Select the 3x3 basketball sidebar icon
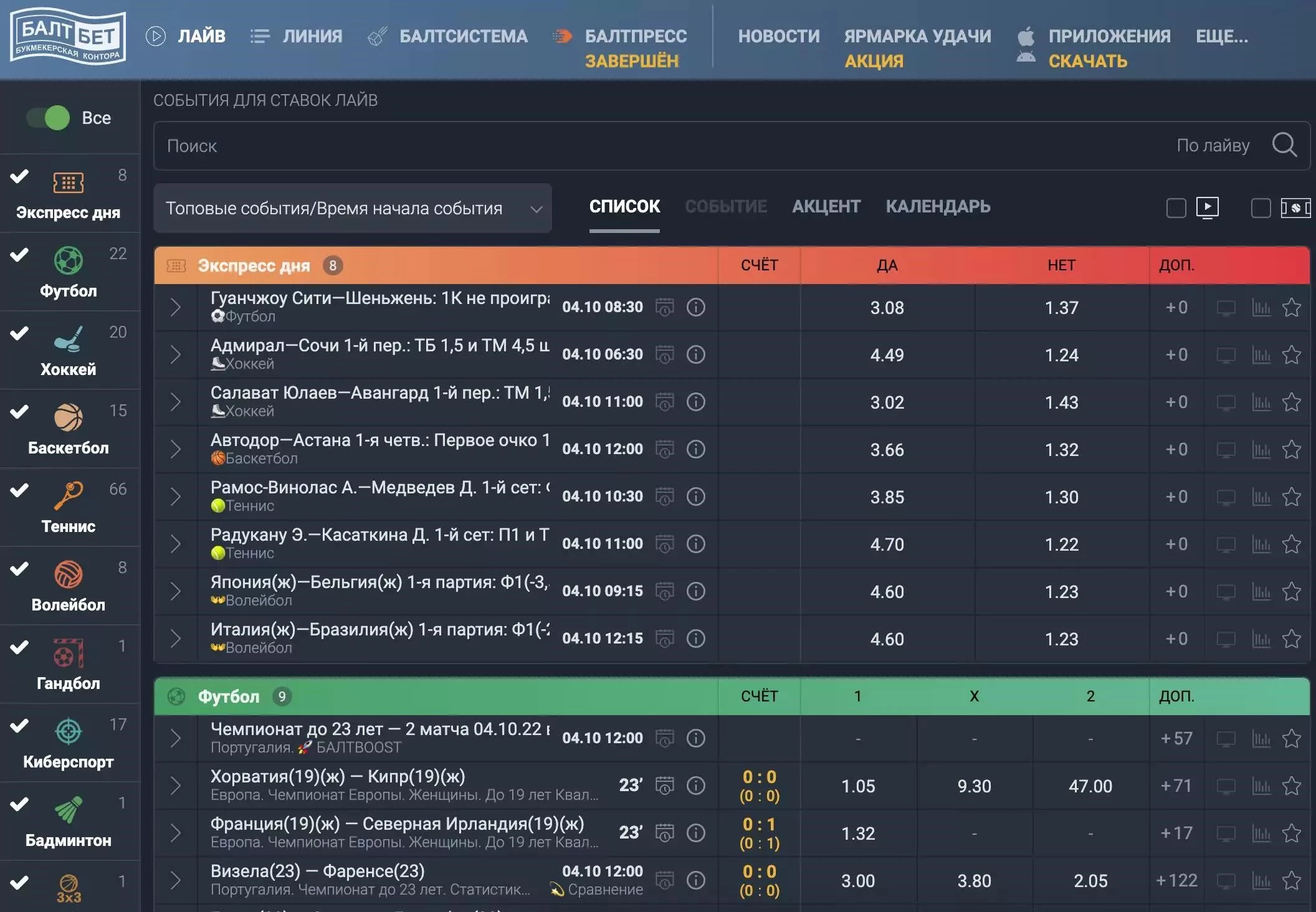The width and height of the screenshot is (1316, 912). (x=69, y=888)
